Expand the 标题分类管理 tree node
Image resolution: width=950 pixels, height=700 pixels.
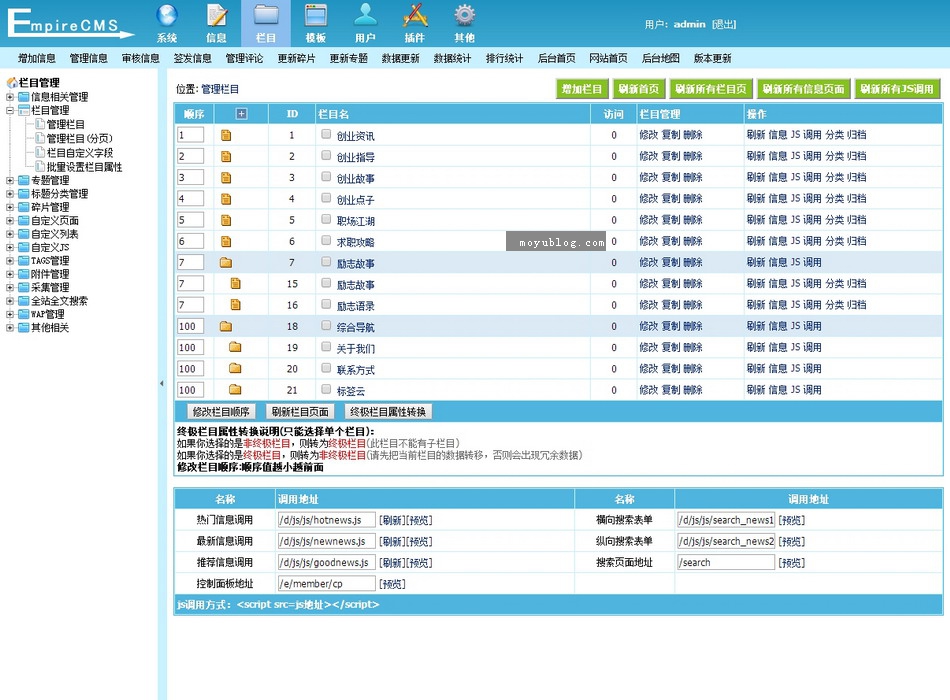(10, 194)
